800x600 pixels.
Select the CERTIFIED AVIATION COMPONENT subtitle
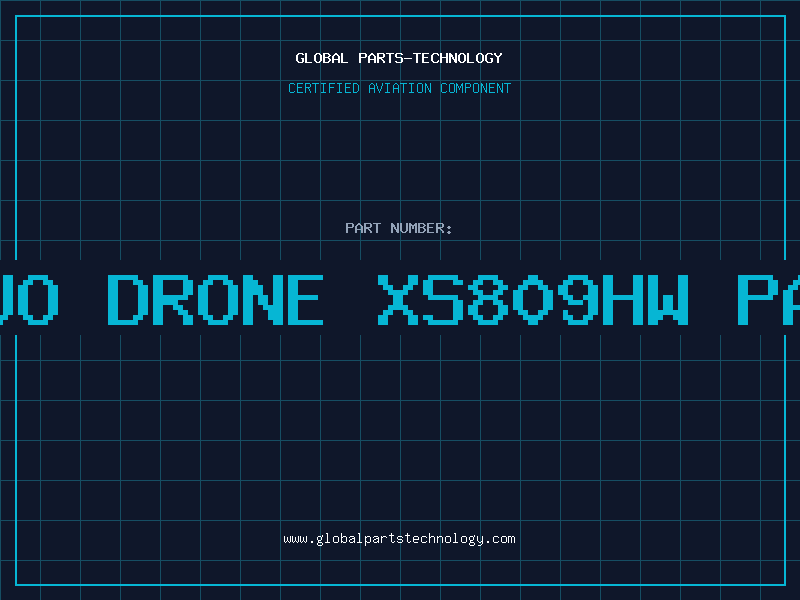(x=399, y=88)
